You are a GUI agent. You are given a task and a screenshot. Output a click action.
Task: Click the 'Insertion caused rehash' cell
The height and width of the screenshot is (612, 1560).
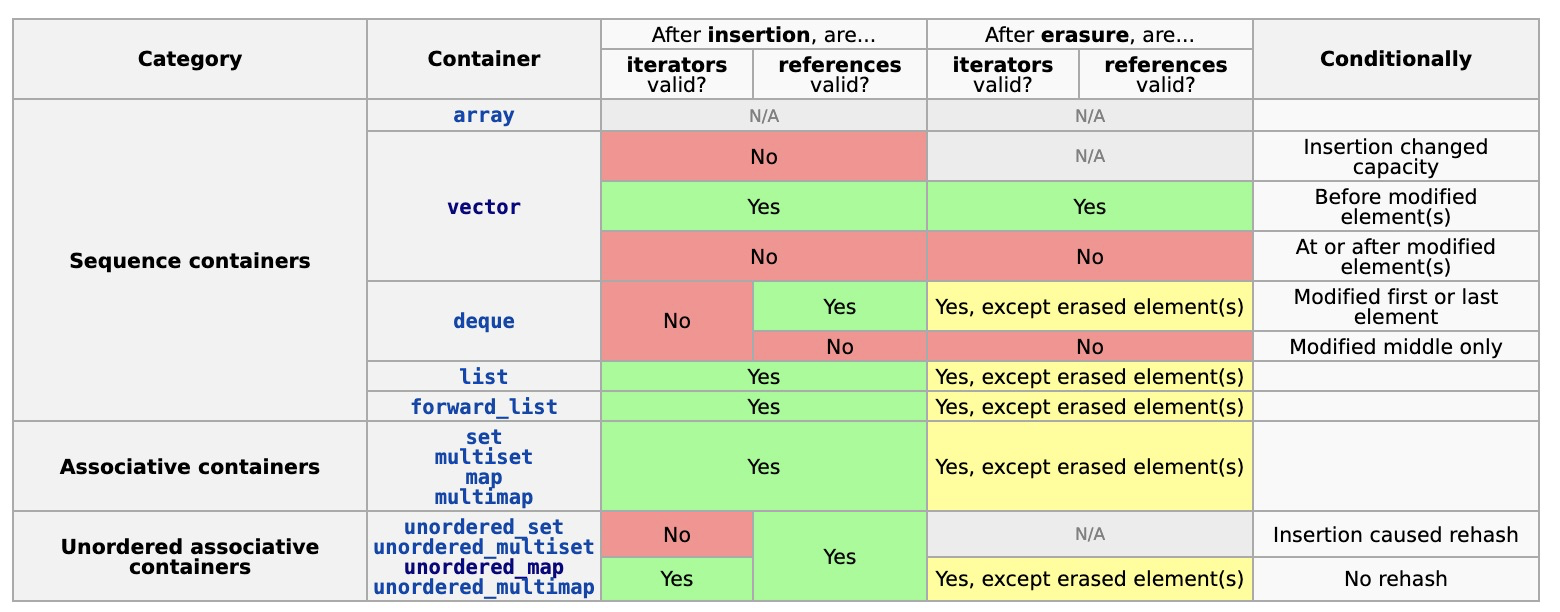point(1396,535)
